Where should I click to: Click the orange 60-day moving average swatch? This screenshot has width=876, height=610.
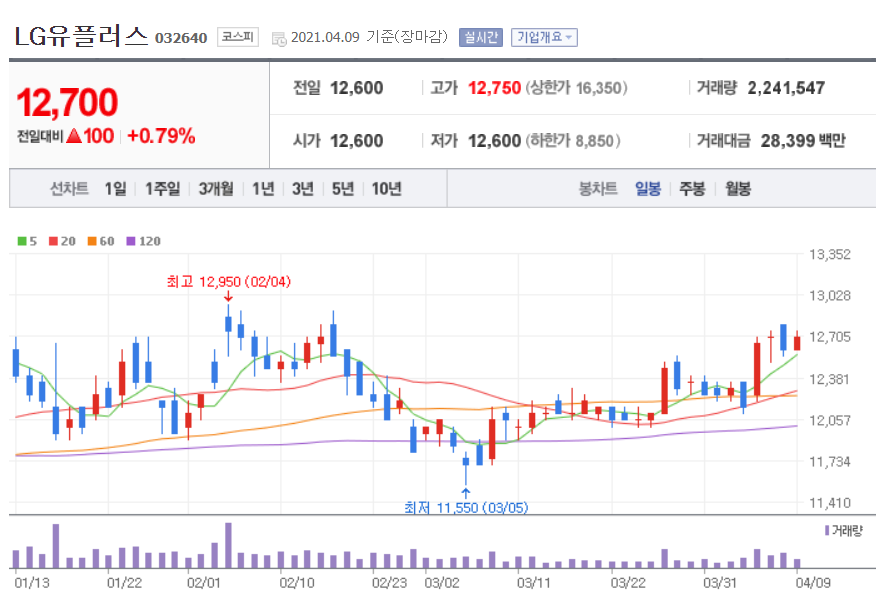(92, 241)
